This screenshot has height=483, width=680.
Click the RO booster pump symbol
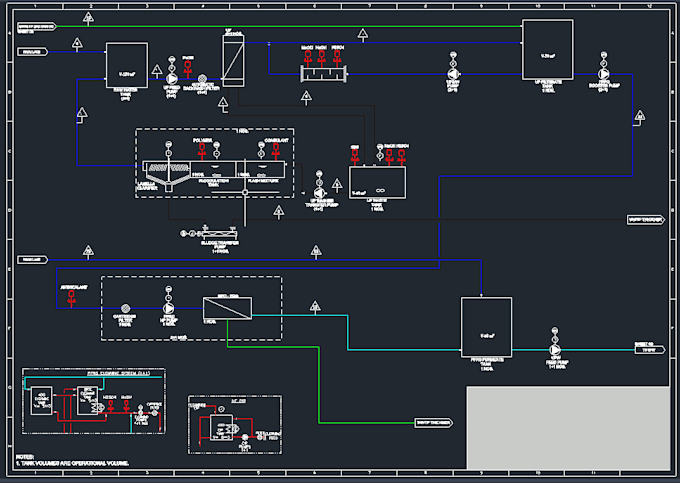coord(604,74)
